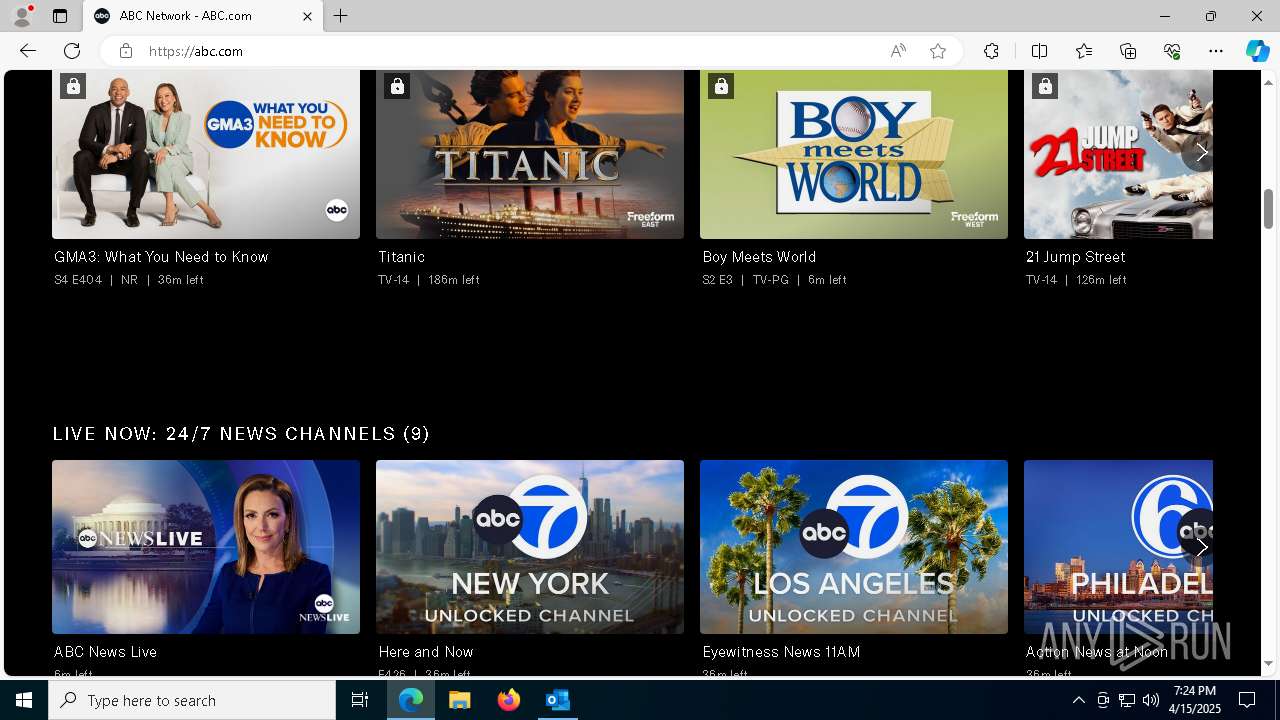Open File Explorer from the taskbar
This screenshot has height=720, width=1280.
(460, 700)
